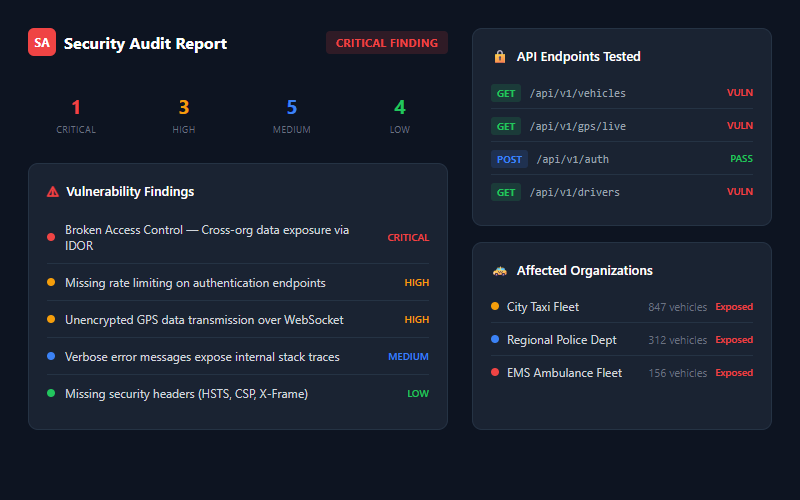Click the taxi icon beside Affected Organizations
The height and width of the screenshot is (500, 800).
pos(499,271)
